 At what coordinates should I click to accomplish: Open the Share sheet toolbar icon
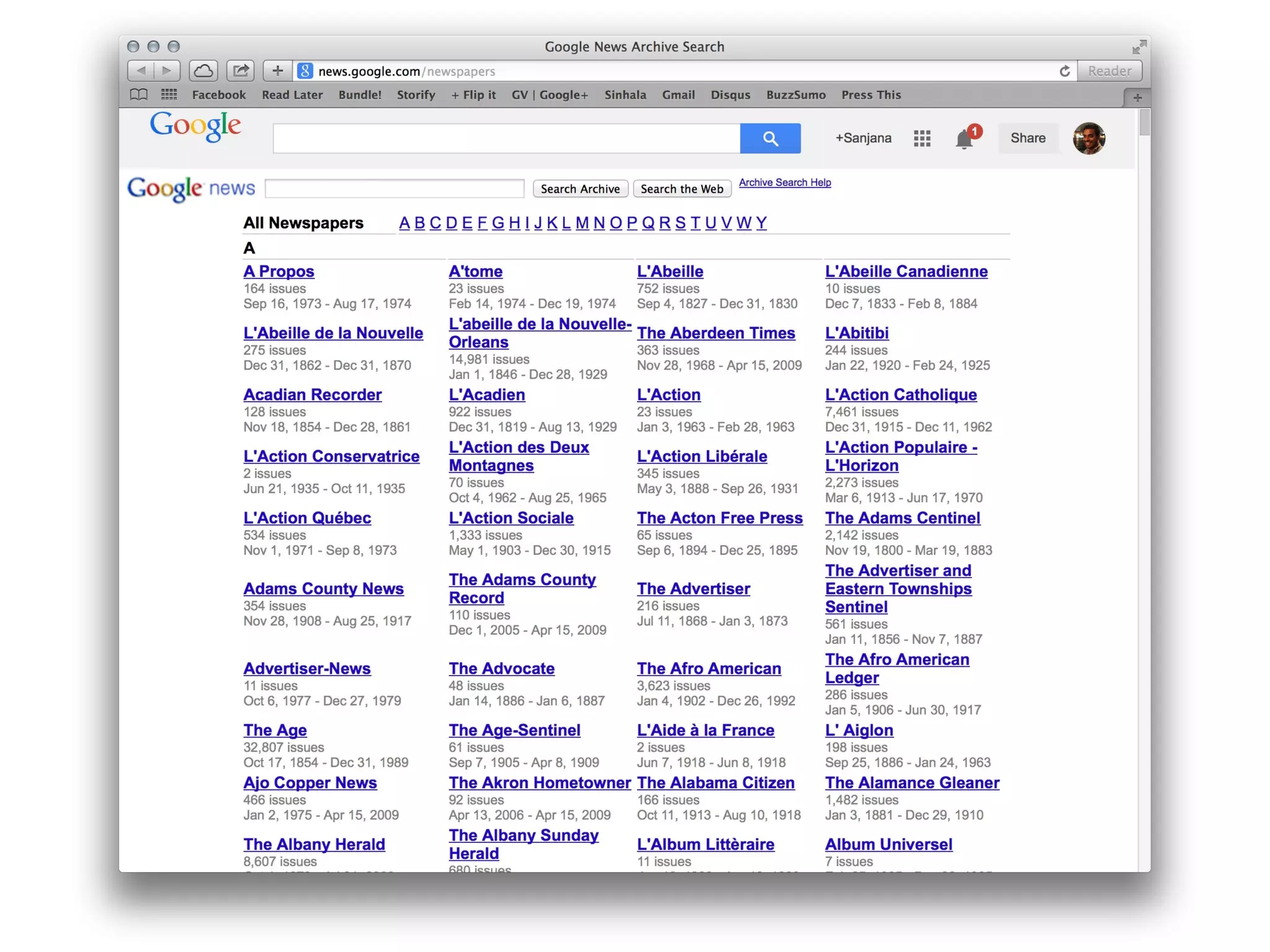point(241,71)
